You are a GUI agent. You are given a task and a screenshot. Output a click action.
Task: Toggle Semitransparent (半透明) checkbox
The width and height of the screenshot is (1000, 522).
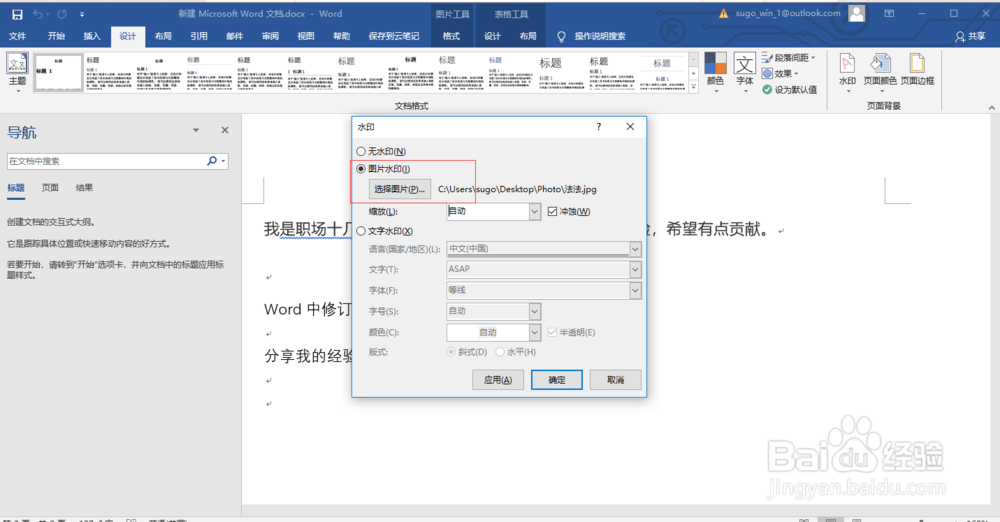[x=552, y=332]
